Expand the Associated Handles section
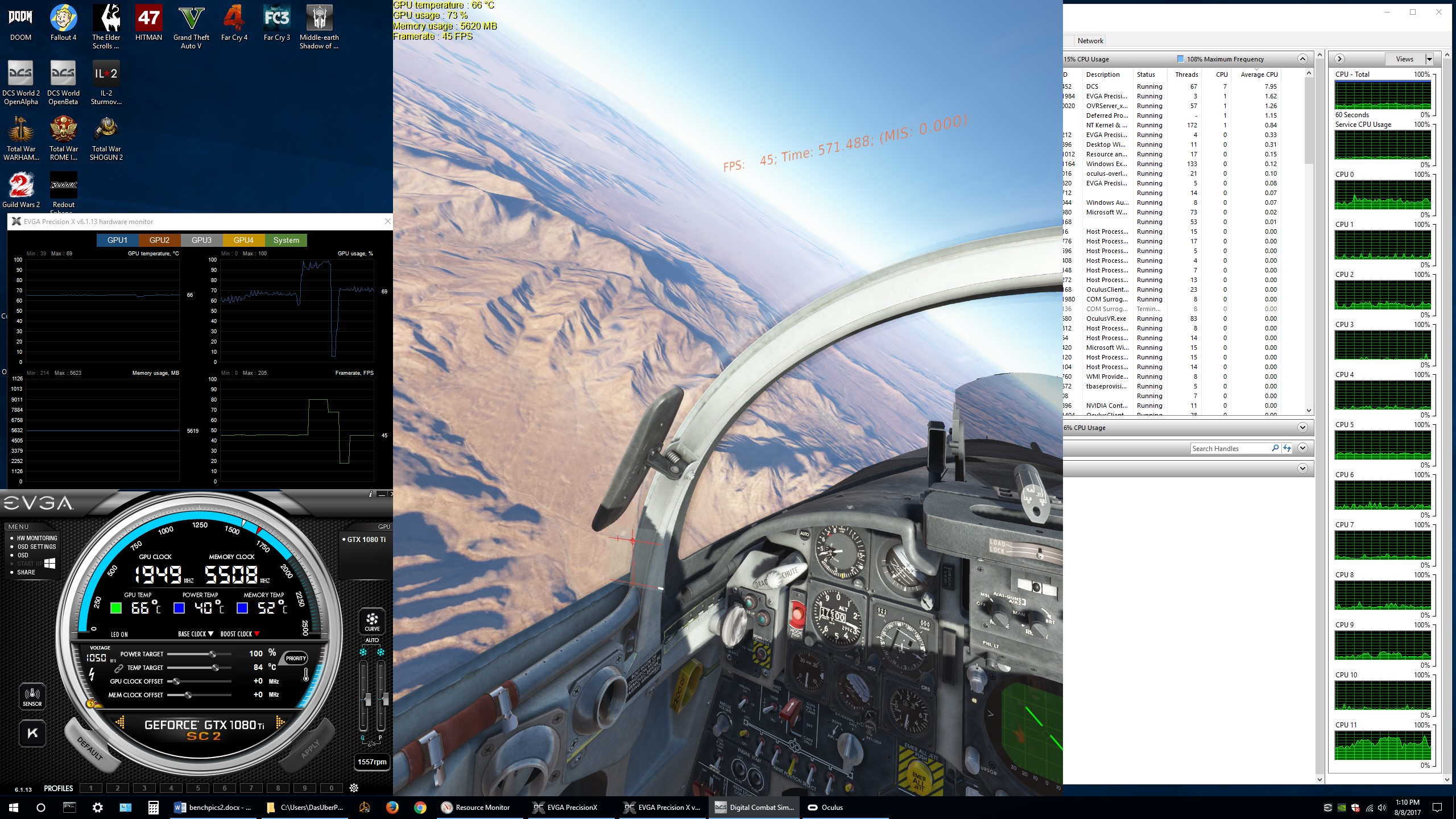 pos(1302,448)
